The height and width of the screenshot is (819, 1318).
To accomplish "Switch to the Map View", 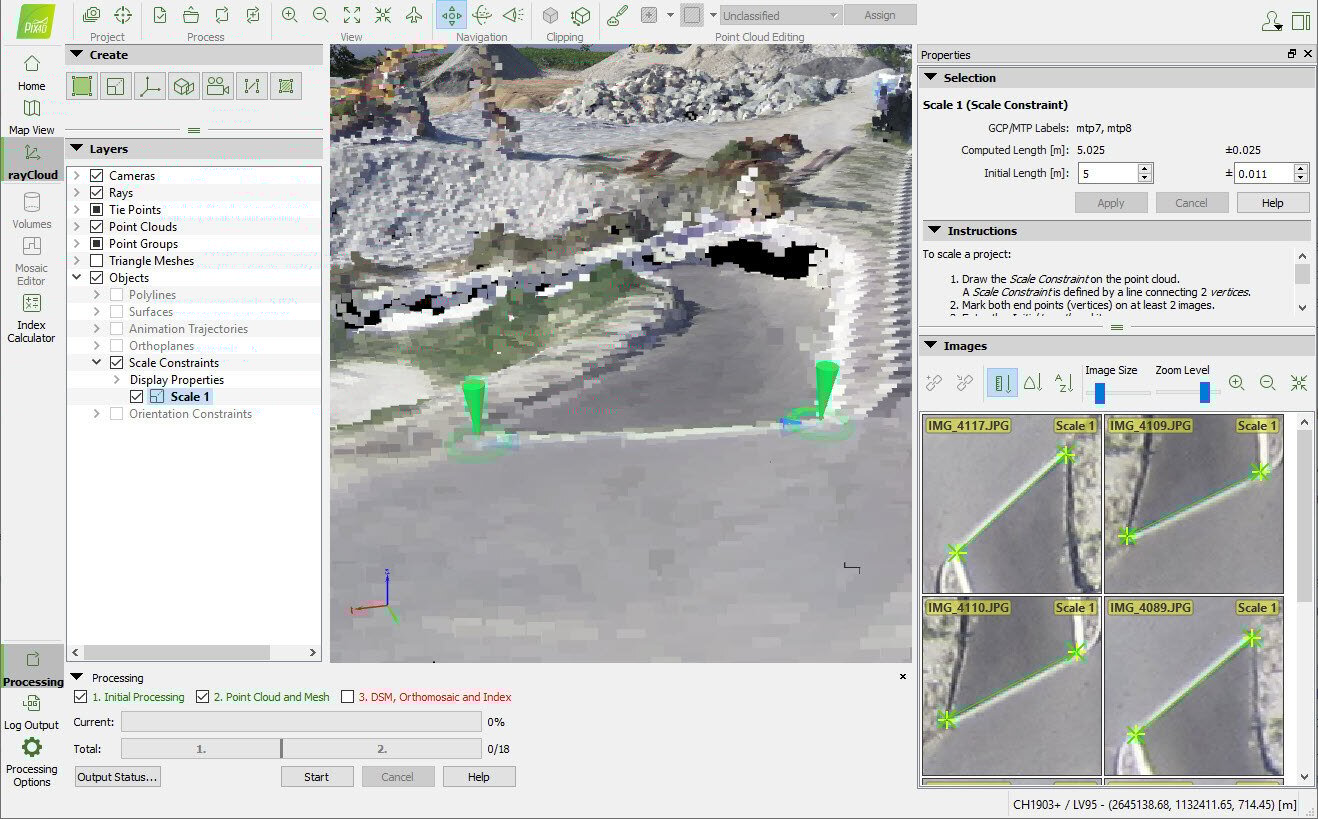I will coord(31,116).
